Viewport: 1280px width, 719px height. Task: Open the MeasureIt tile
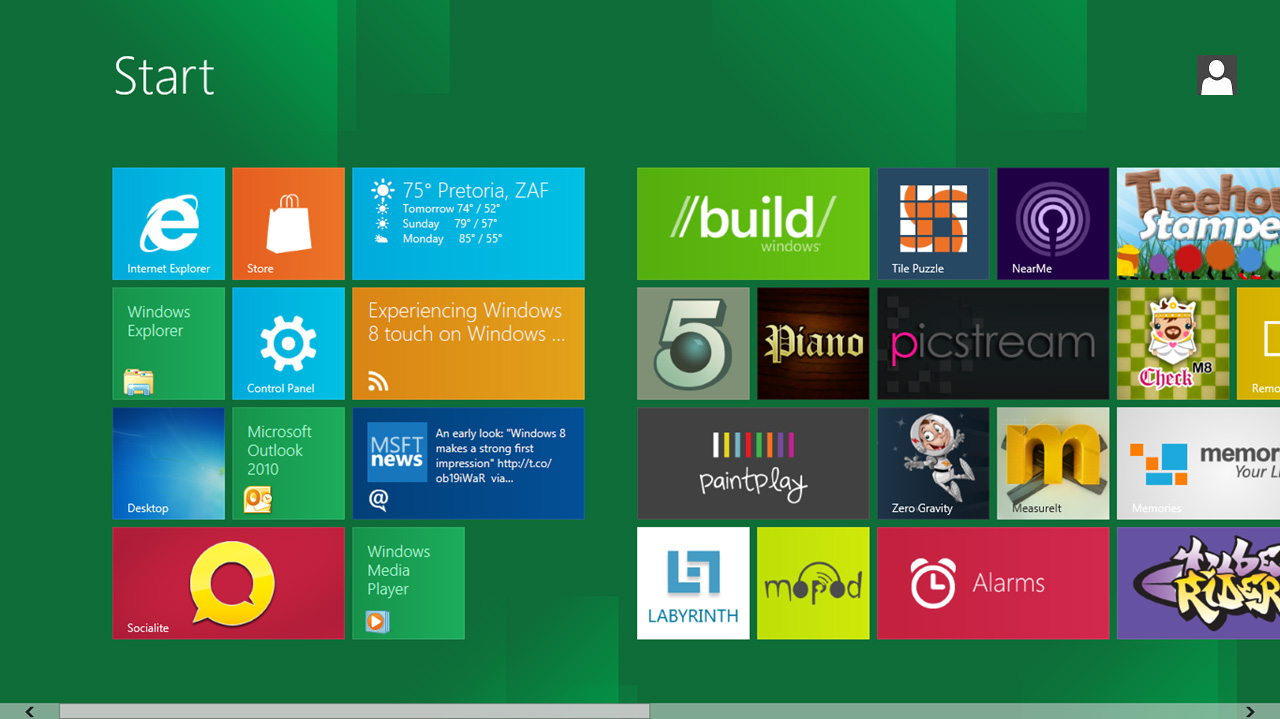(x=1053, y=463)
